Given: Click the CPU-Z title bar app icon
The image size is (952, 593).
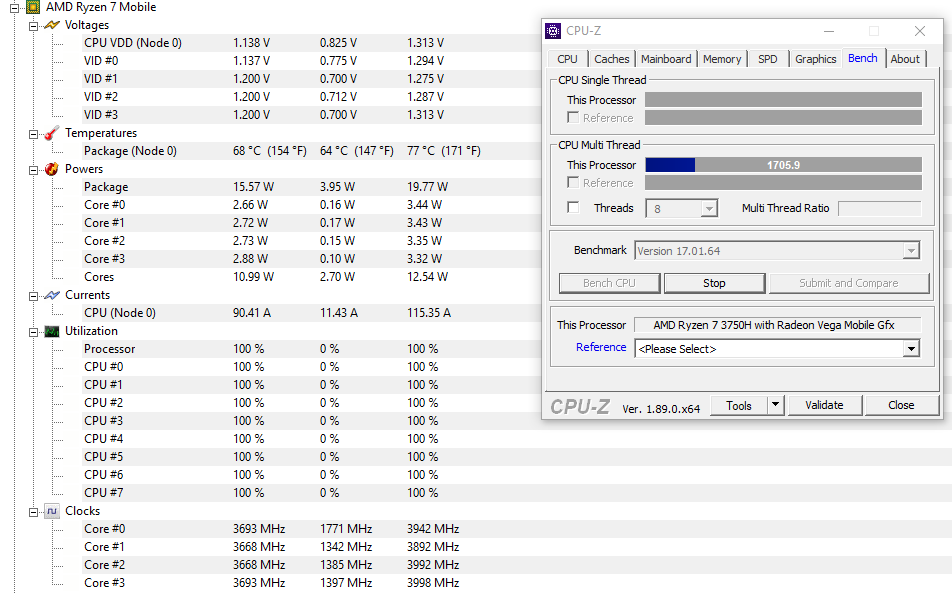Looking at the screenshot, I should [x=553, y=31].
